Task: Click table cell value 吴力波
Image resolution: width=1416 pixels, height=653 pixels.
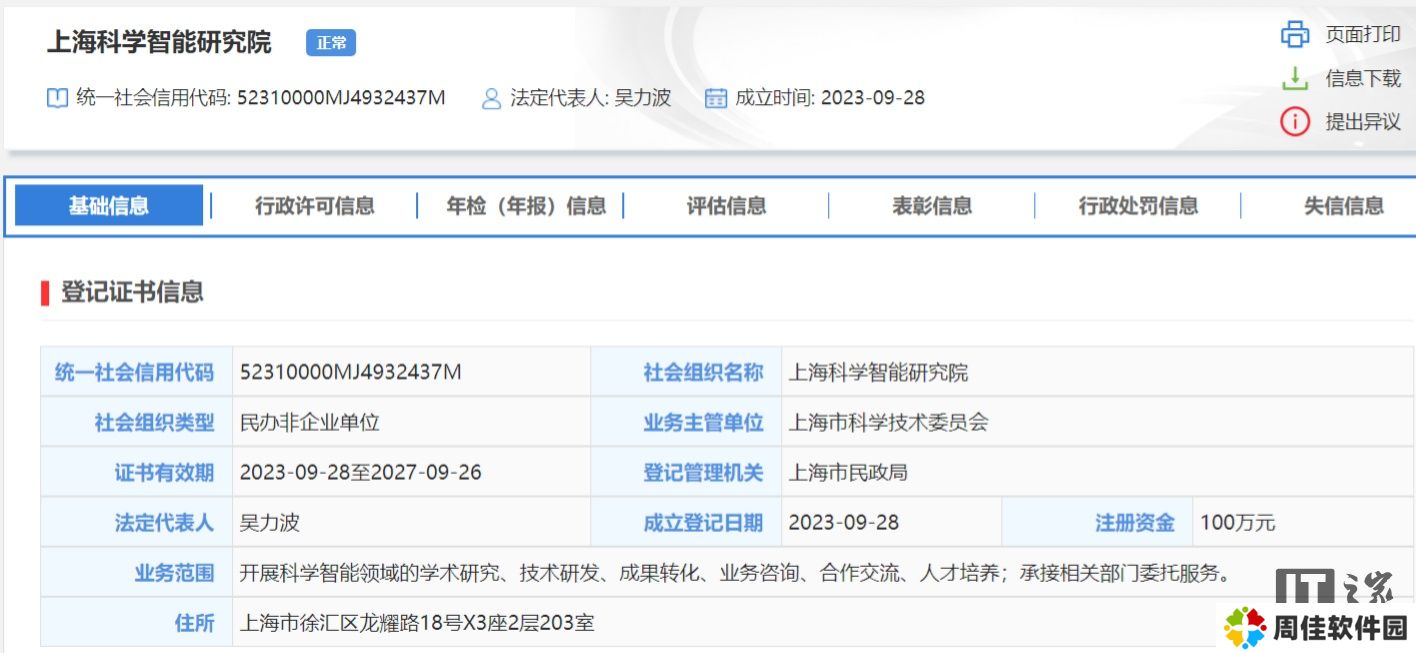Action: coord(270,522)
